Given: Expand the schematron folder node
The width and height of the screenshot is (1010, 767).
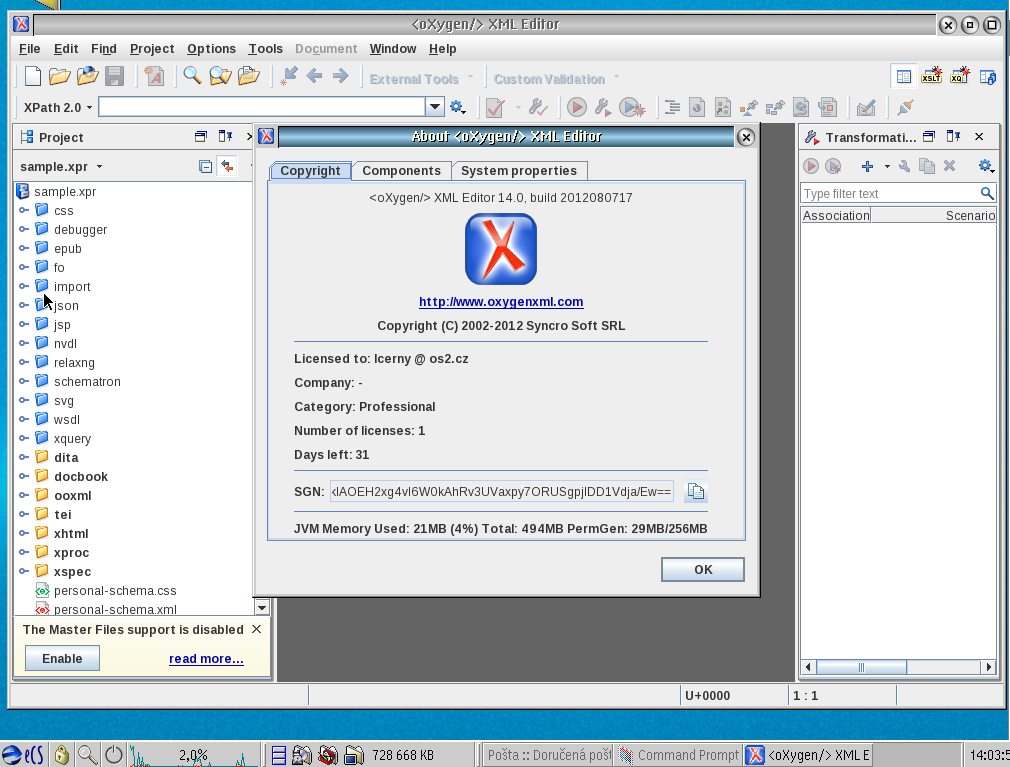Looking at the screenshot, I should pos(23,381).
